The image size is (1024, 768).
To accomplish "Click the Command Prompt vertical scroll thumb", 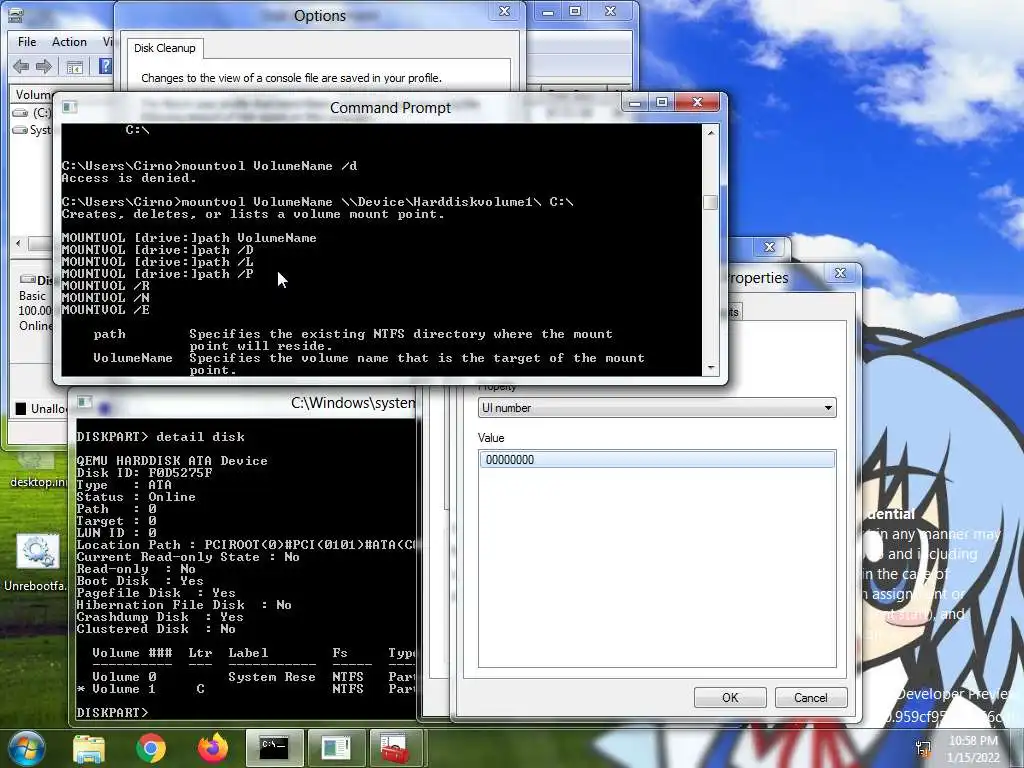I will [x=711, y=202].
